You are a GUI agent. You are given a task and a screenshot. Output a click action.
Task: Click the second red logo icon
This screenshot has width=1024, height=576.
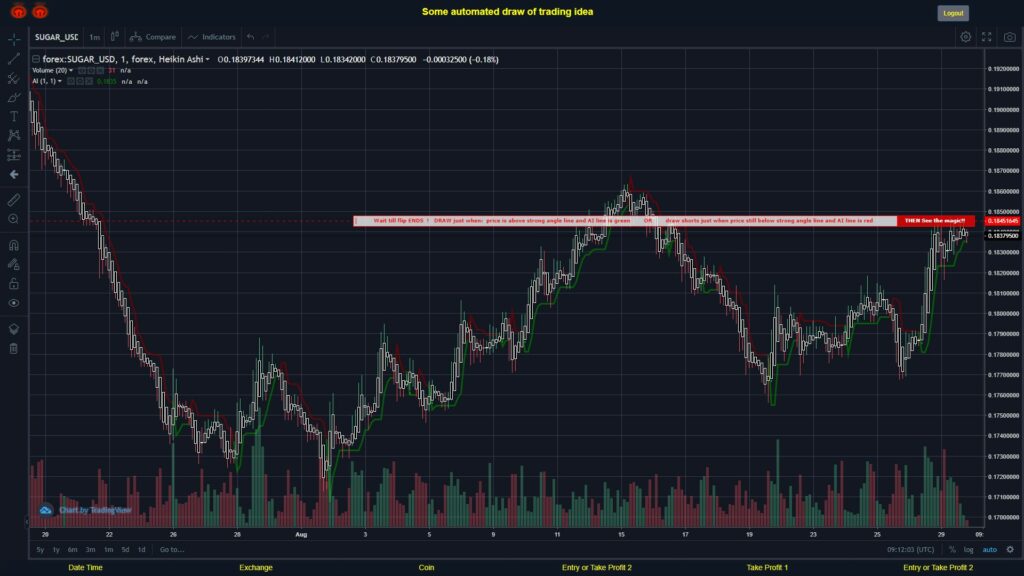40,11
